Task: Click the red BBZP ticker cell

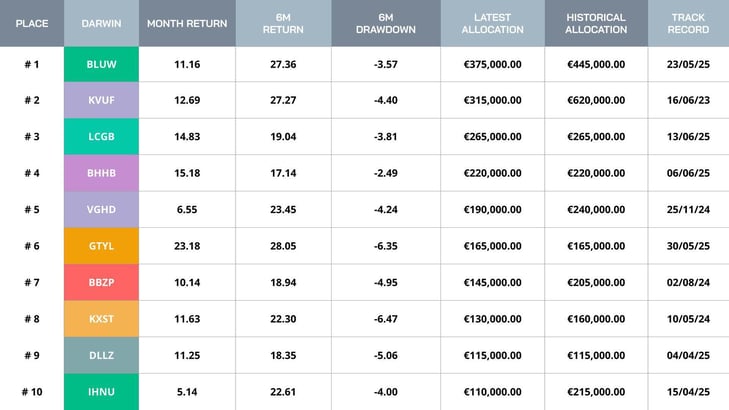Action: [101, 282]
